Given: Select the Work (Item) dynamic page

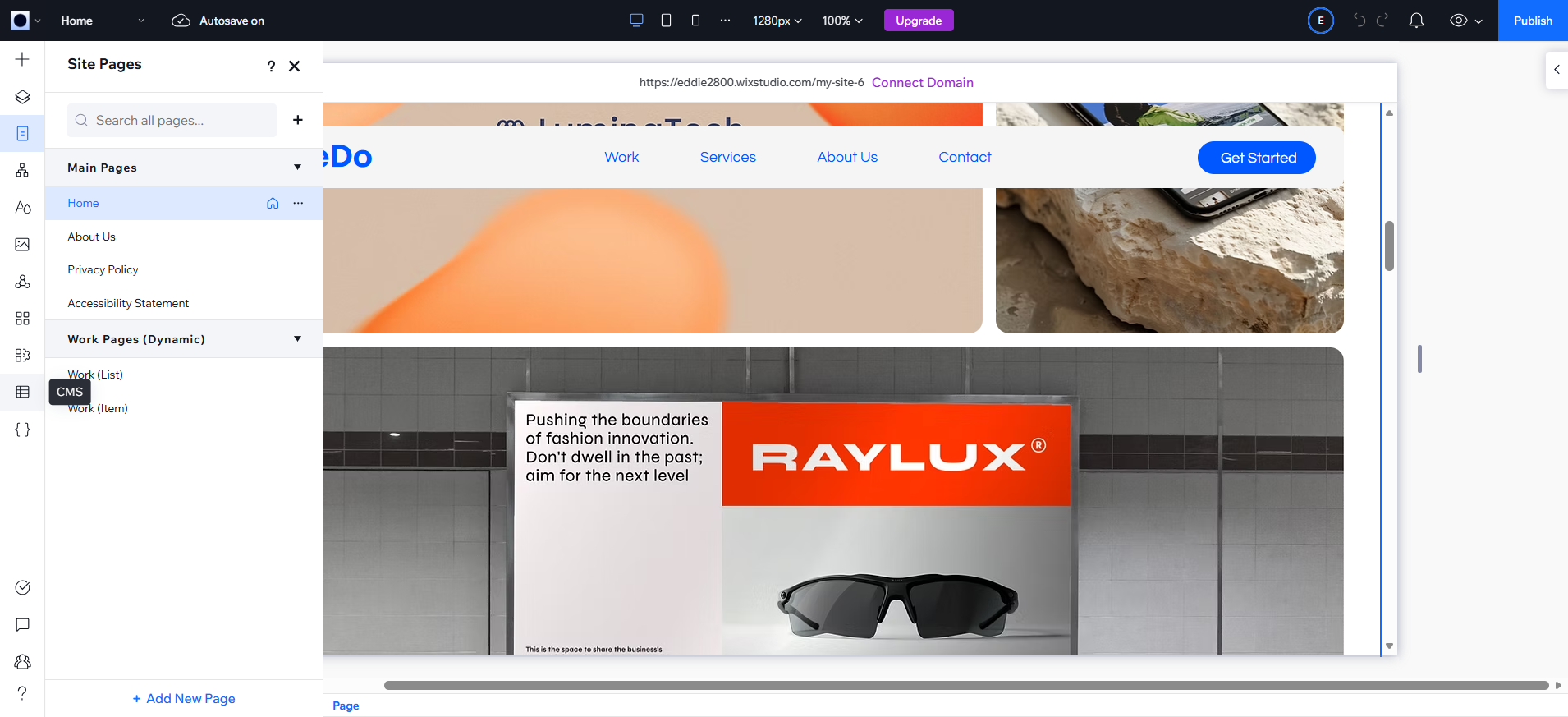Looking at the screenshot, I should click(x=184, y=408).
